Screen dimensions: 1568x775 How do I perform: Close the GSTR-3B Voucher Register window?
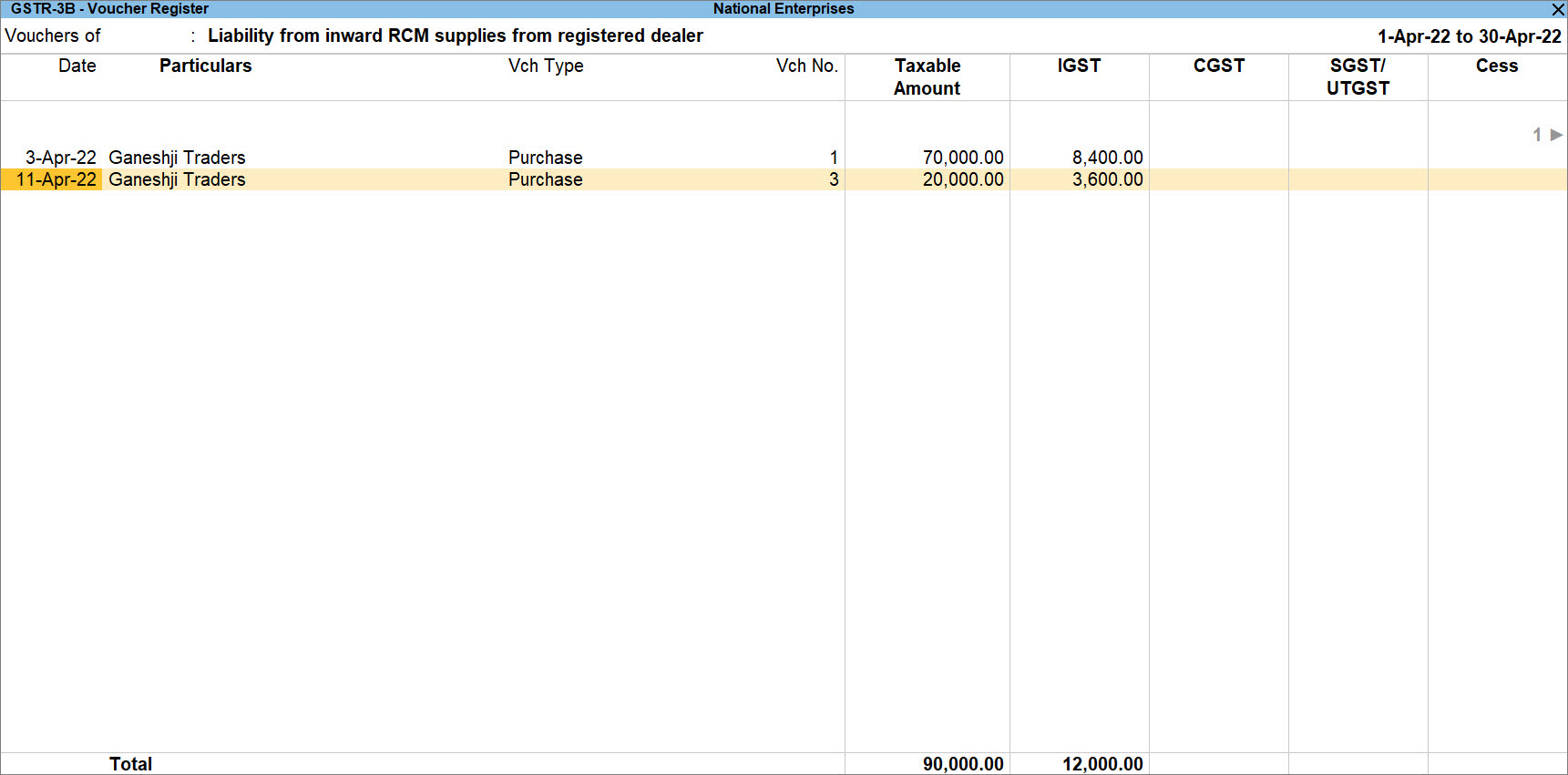[x=1558, y=9]
